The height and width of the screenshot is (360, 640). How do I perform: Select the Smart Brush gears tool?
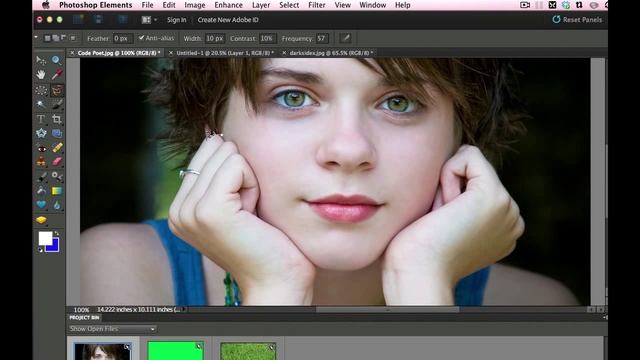click(x=57, y=177)
